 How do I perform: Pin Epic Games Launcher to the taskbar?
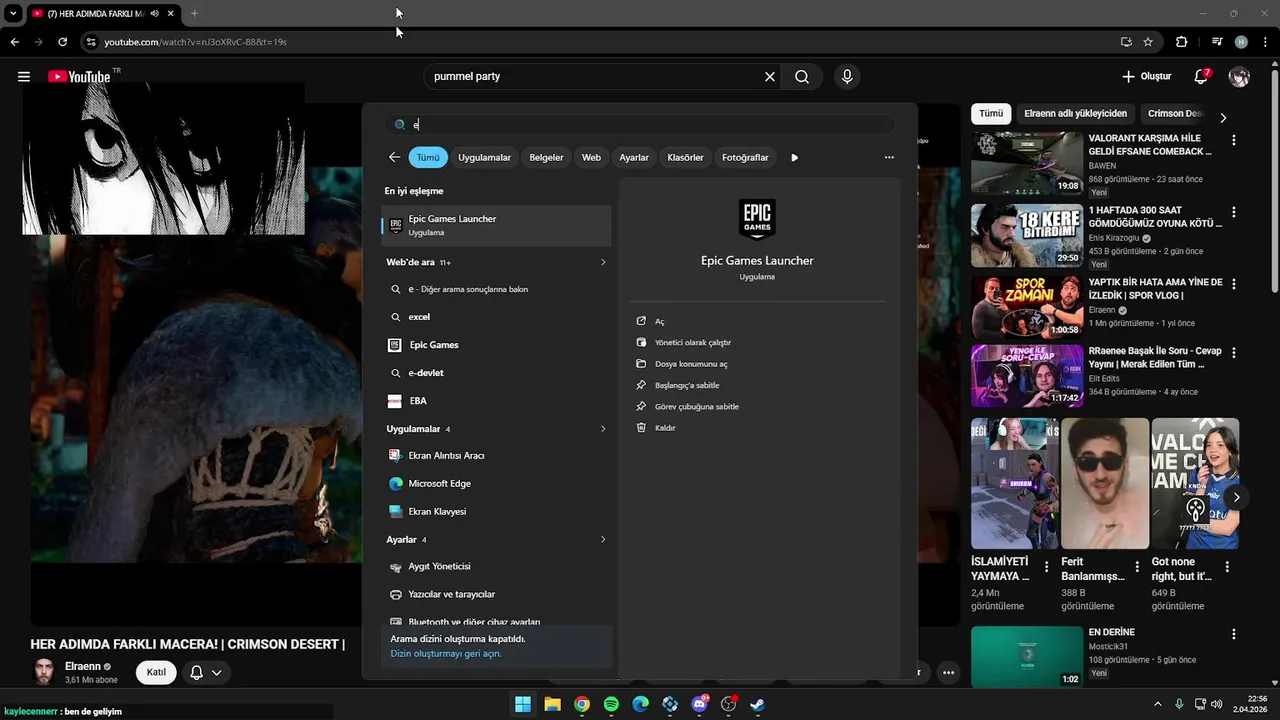click(x=697, y=407)
